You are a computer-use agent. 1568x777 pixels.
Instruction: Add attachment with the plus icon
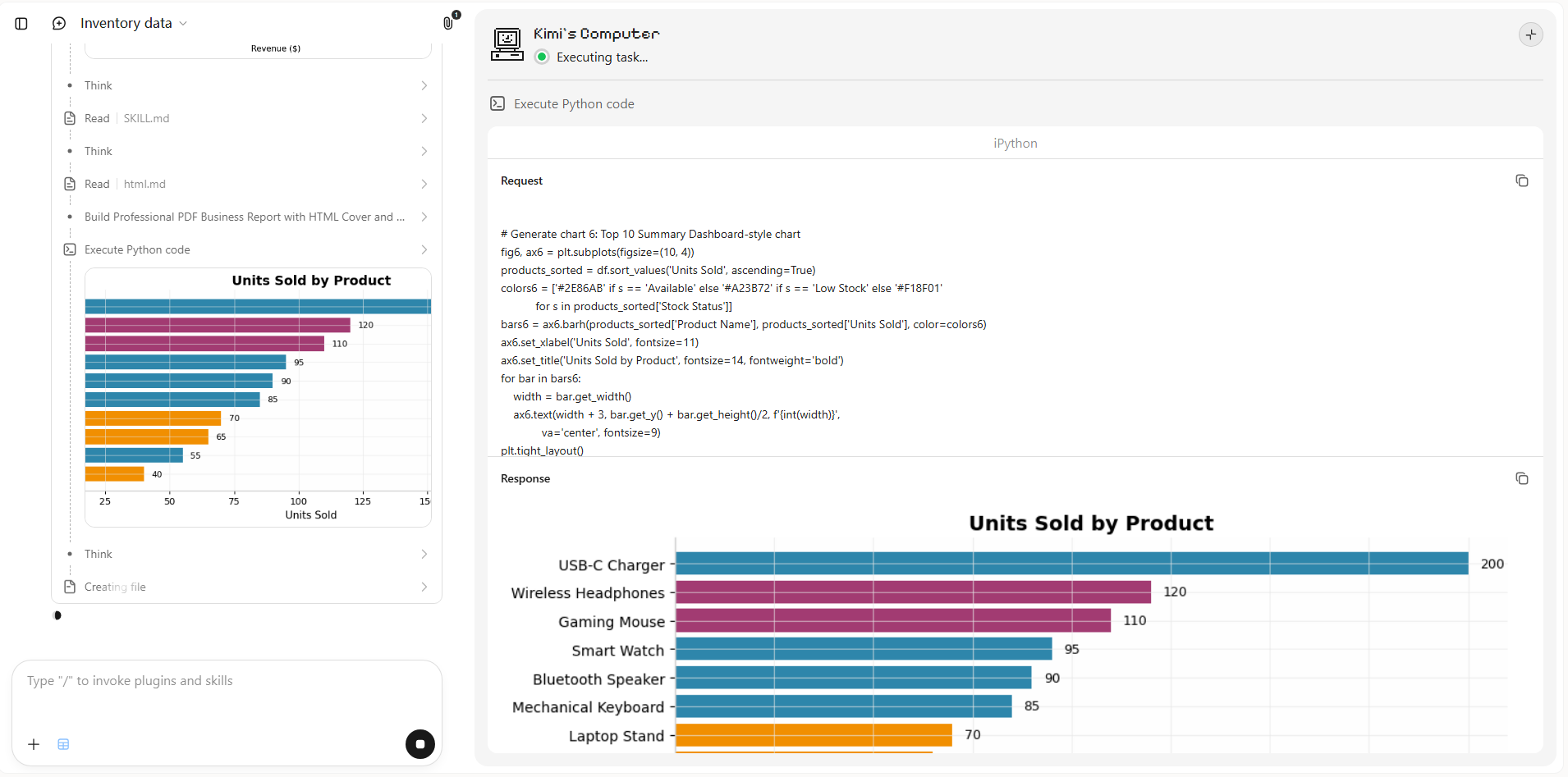[34, 744]
